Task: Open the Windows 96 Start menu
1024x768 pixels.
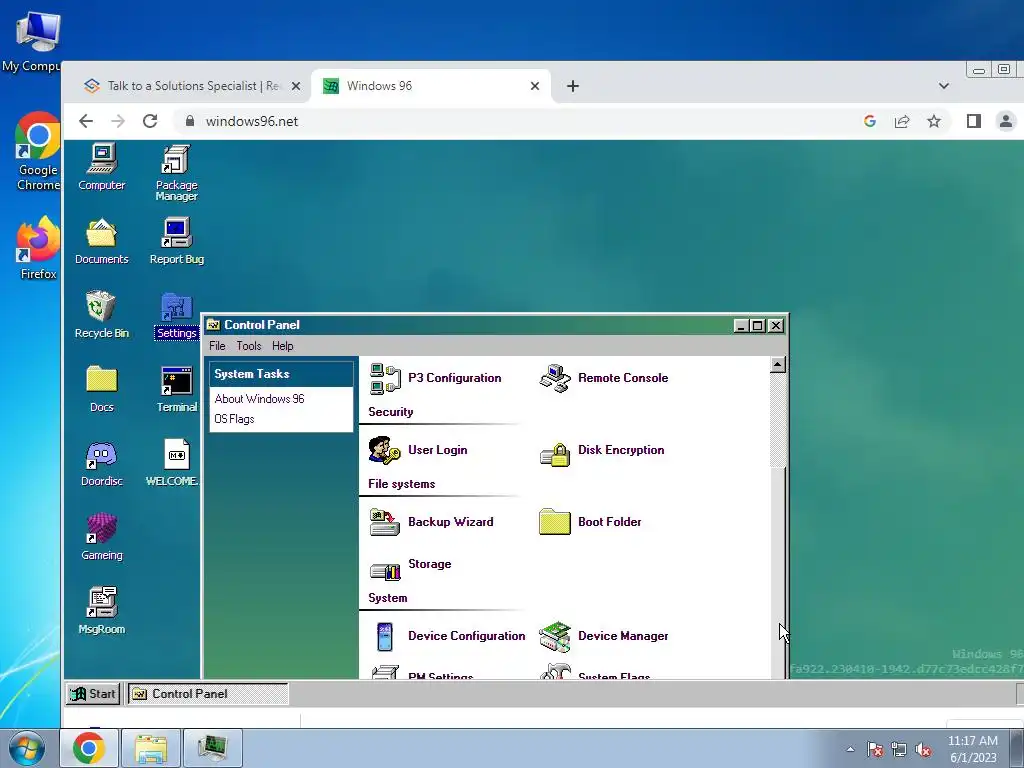Action: [93, 694]
